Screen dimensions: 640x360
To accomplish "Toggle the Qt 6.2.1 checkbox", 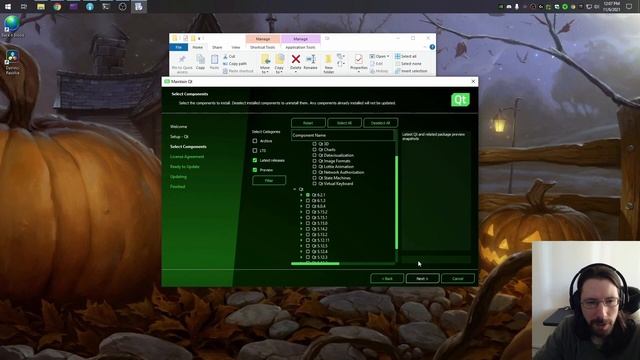I will click(x=308, y=195).
